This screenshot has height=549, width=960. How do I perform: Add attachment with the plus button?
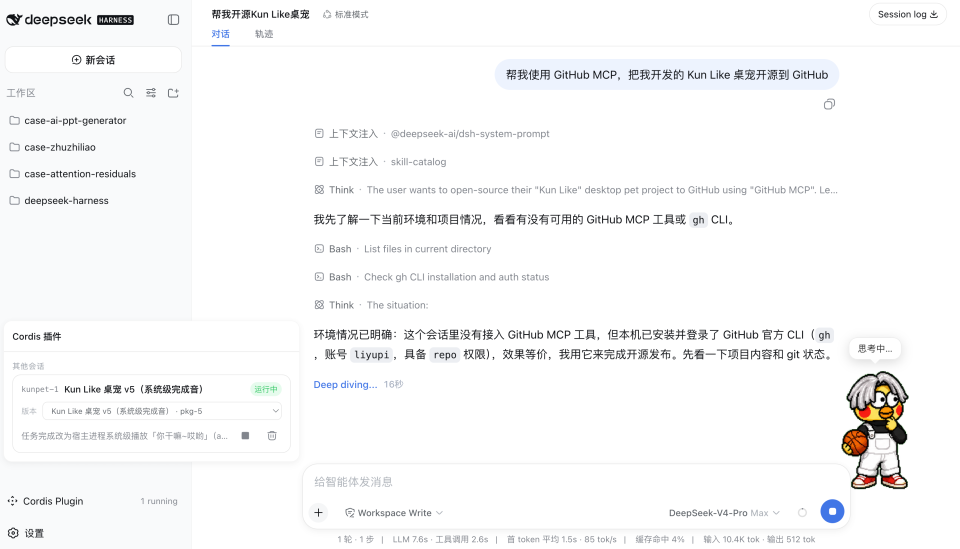point(318,512)
